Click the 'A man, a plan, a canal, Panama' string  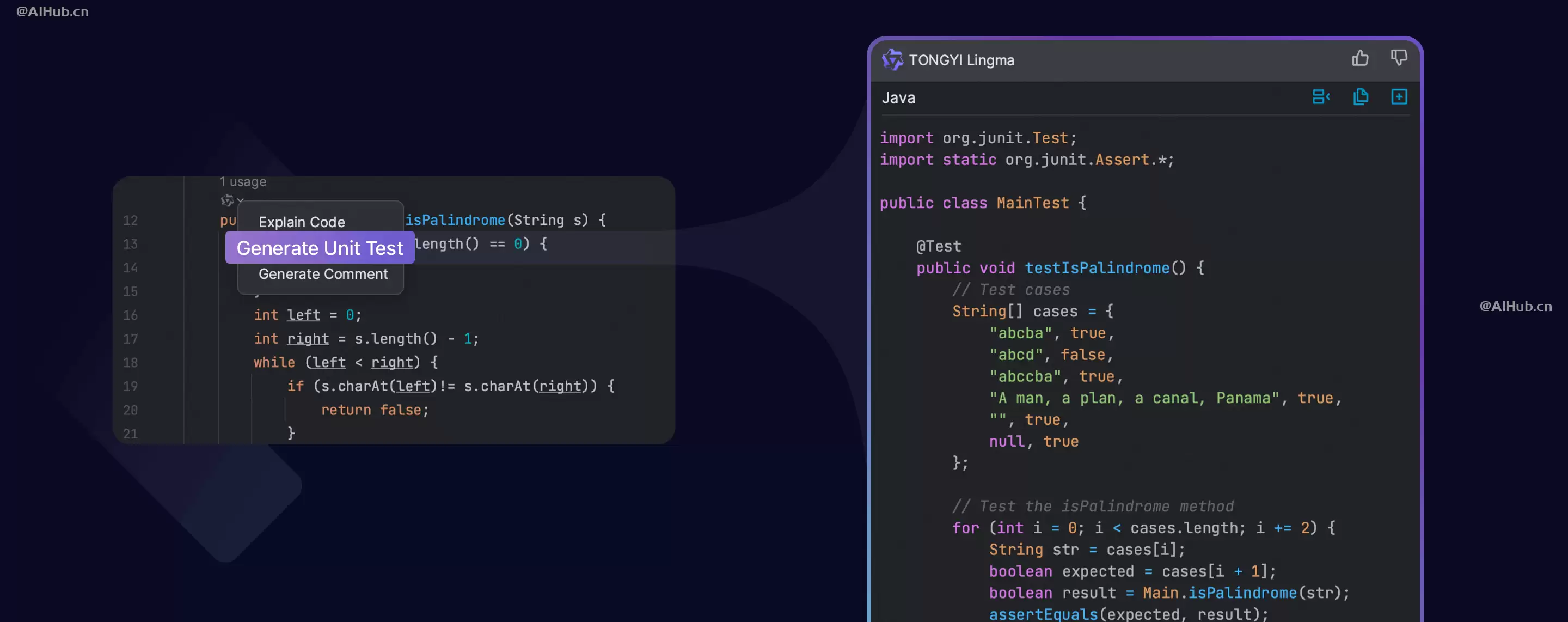tap(1135, 399)
